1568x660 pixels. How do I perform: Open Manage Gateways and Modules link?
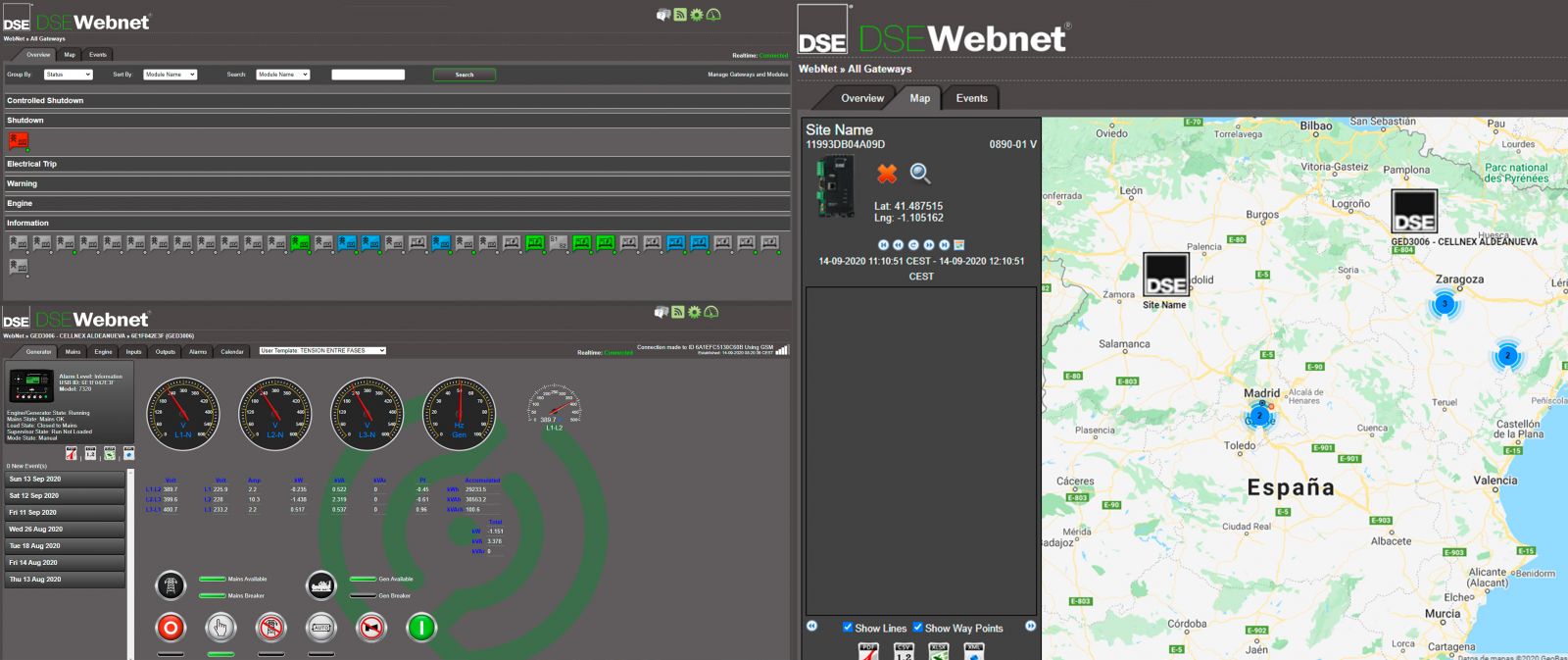[747, 75]
